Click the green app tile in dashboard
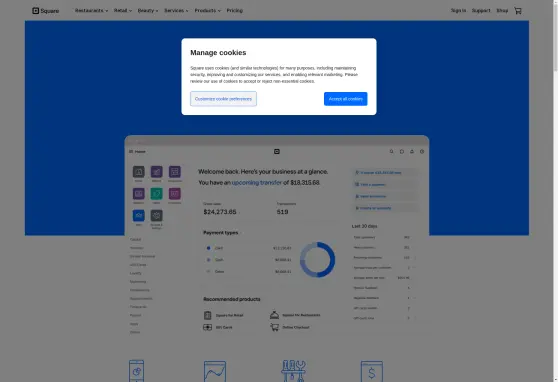This screenshot has height=382, width=558. (x=157, y=194)
